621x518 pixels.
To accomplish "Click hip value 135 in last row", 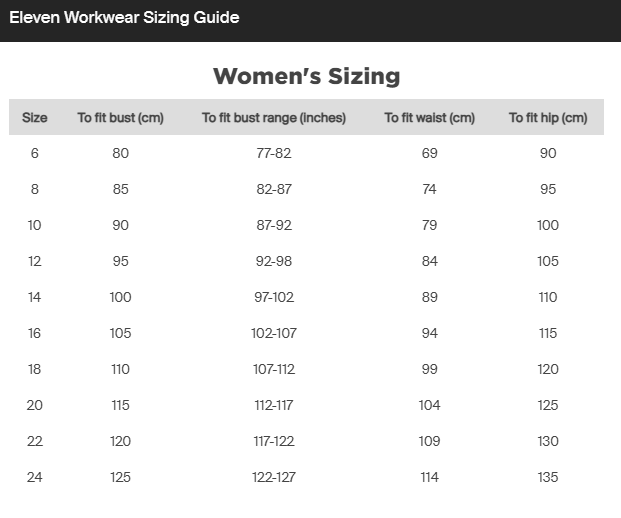I will coord(547,478).
